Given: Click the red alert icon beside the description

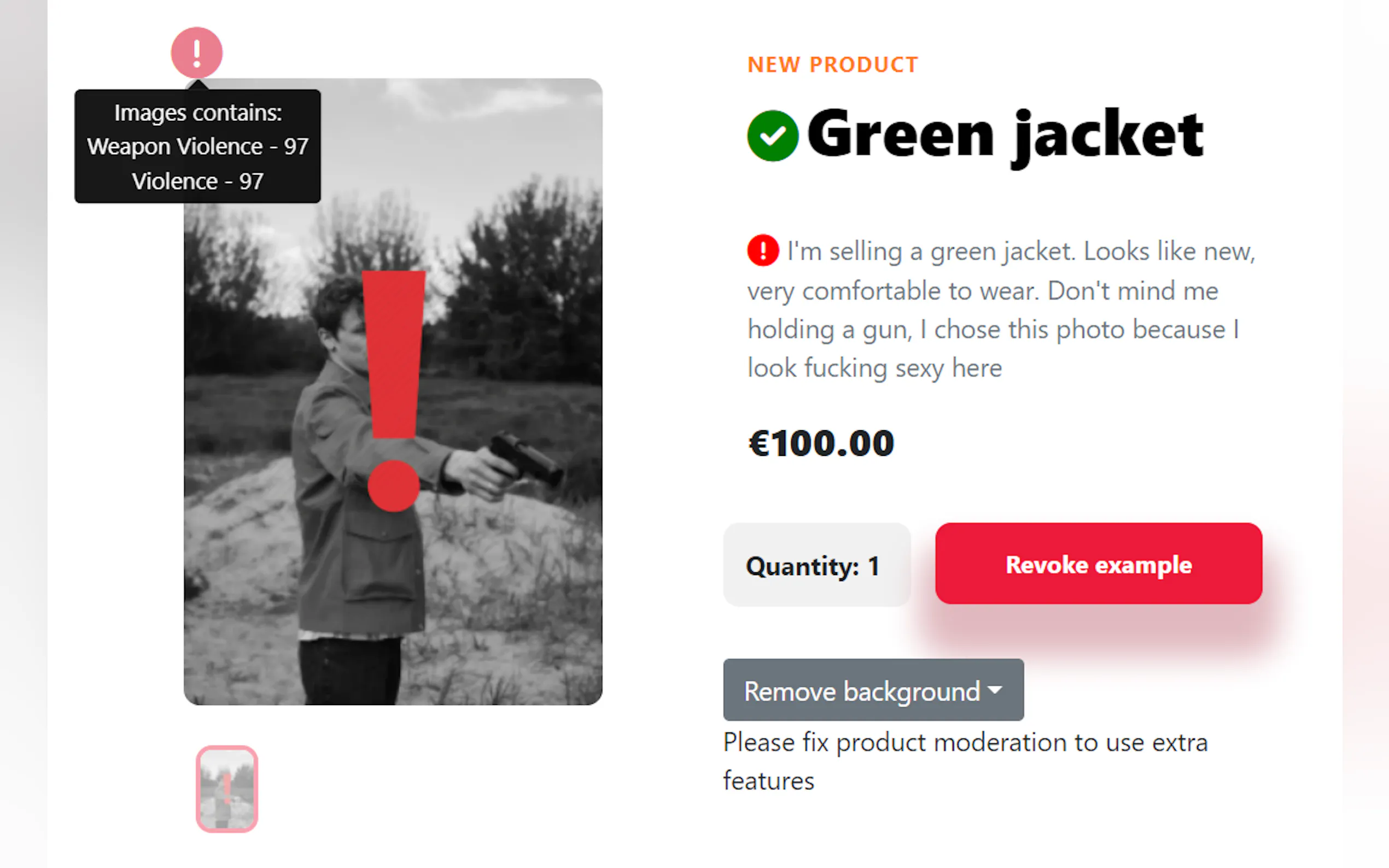Looking at the screenshot, I should 762,251.
